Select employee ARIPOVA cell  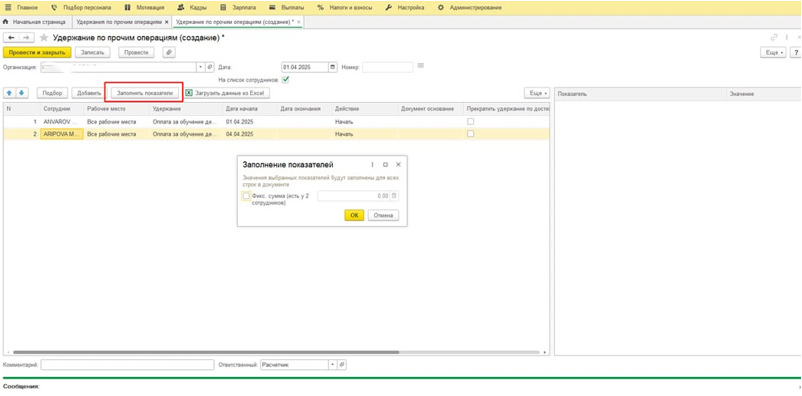pyautogui.click(x=61, y=134)
